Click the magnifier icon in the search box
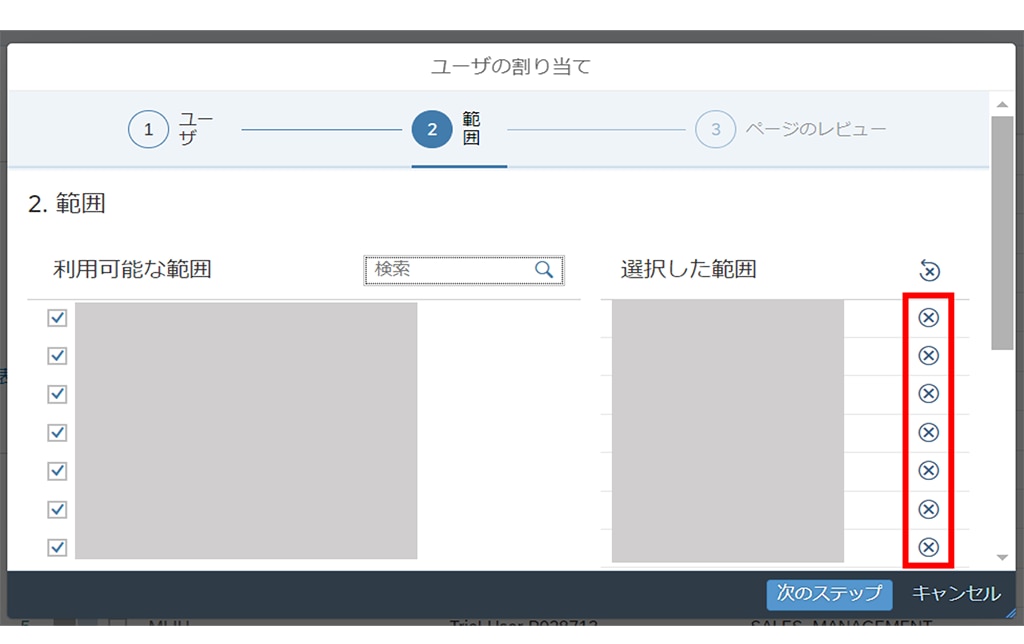This screenshot has width=1024, height=644. [544, 270]
